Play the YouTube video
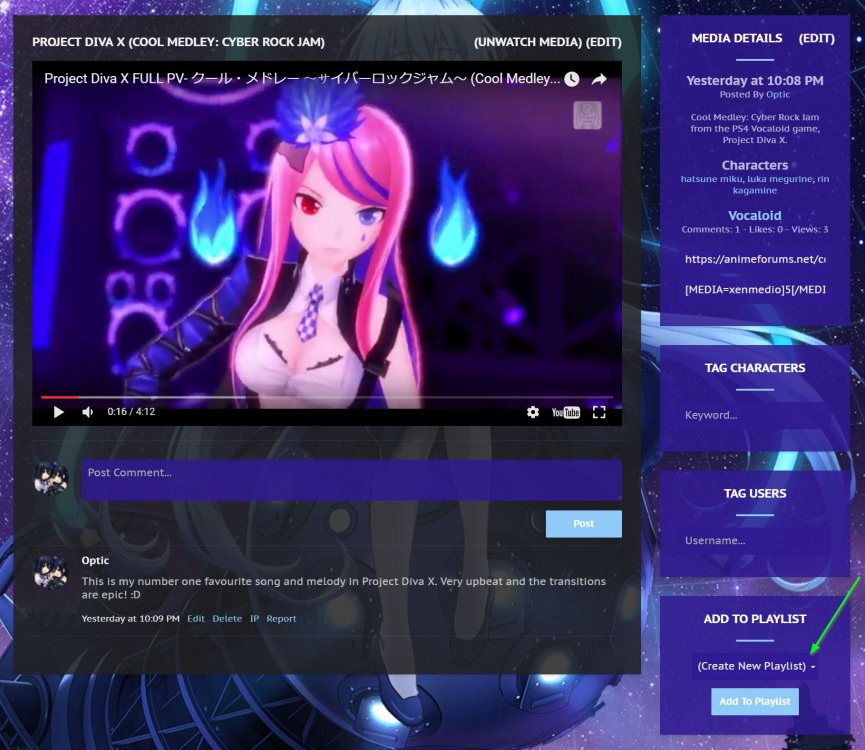The width and height of the screenshot is (865, 750). pyautogui.click(x=58, y=412)
